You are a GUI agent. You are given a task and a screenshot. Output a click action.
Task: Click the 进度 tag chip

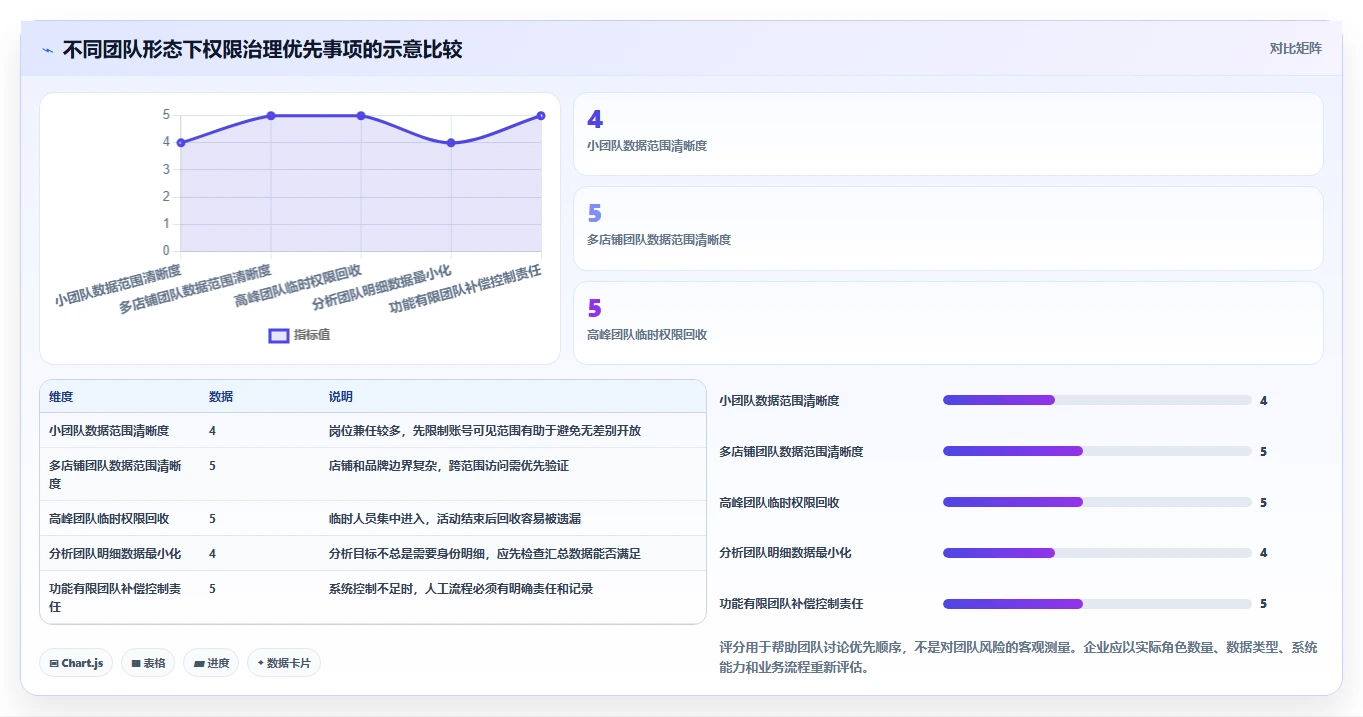pyautogui.click(x=211, y=663)
